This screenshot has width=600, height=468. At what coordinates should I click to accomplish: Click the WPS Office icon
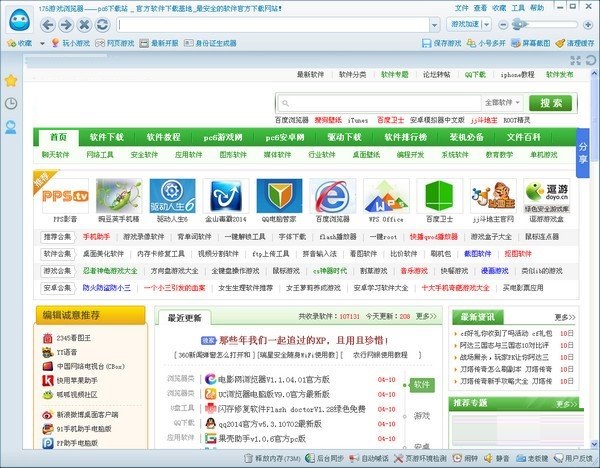385,197
